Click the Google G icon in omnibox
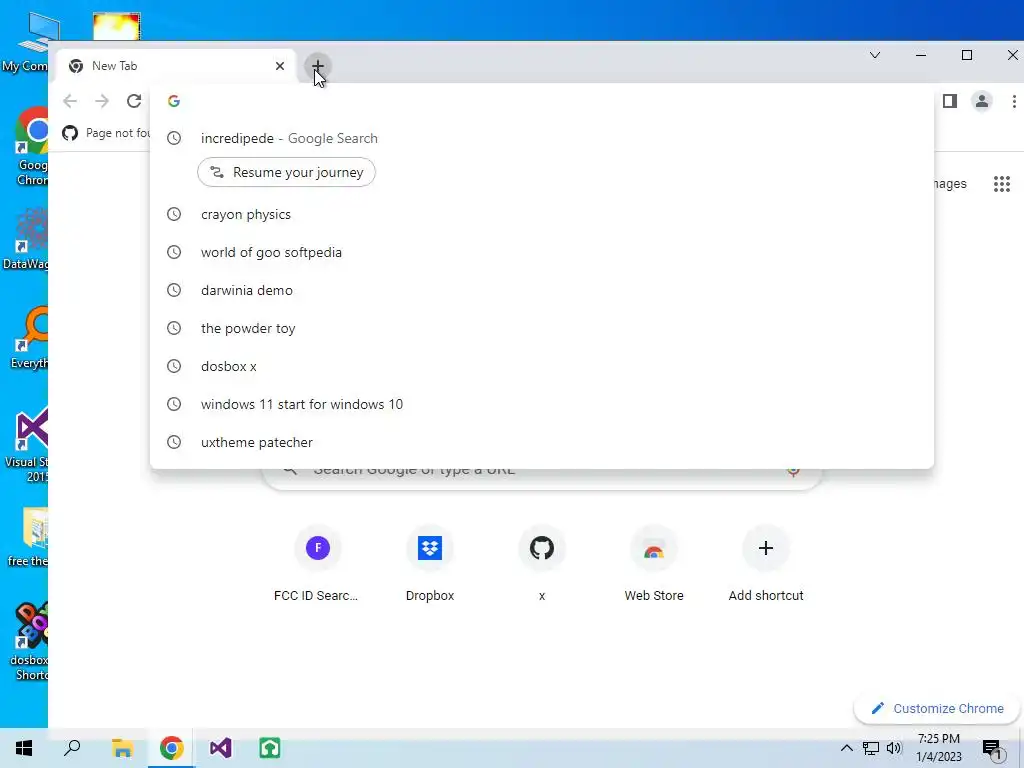1024x768 pixels. [x=174, y=101]
